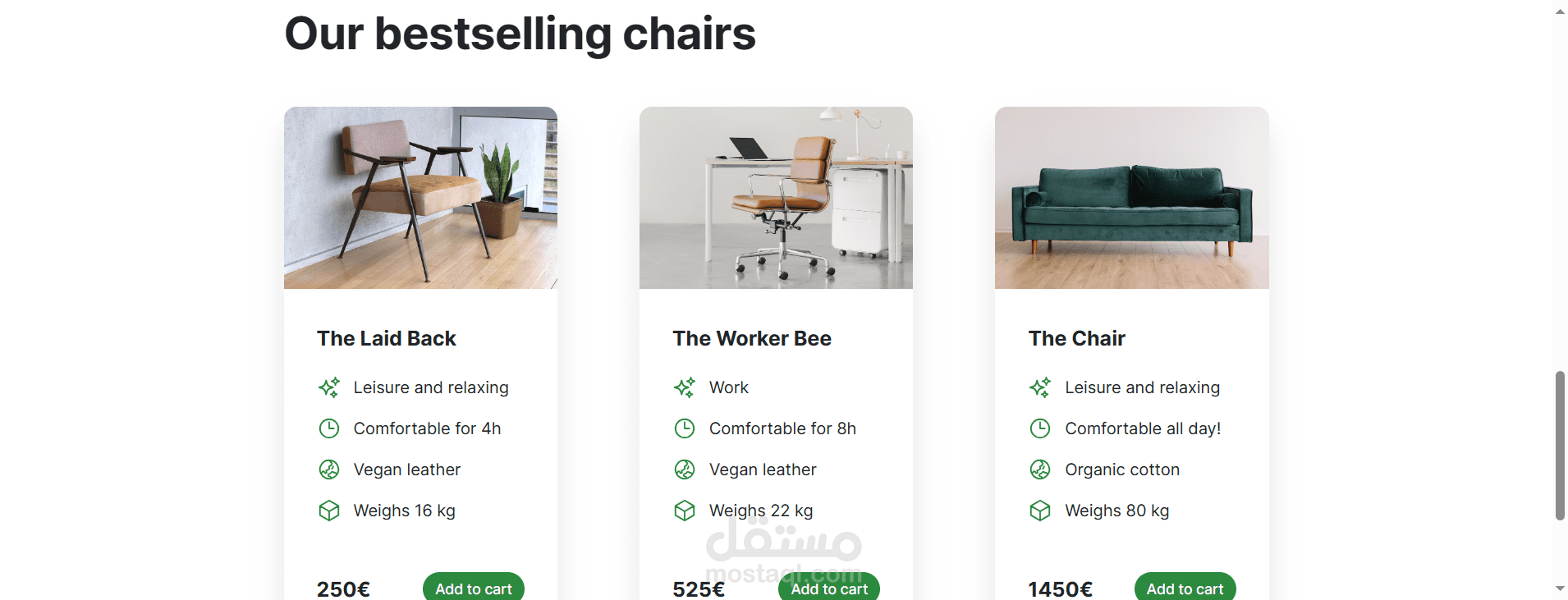Click sparkle icon next to Work

[x=685, y=387]
